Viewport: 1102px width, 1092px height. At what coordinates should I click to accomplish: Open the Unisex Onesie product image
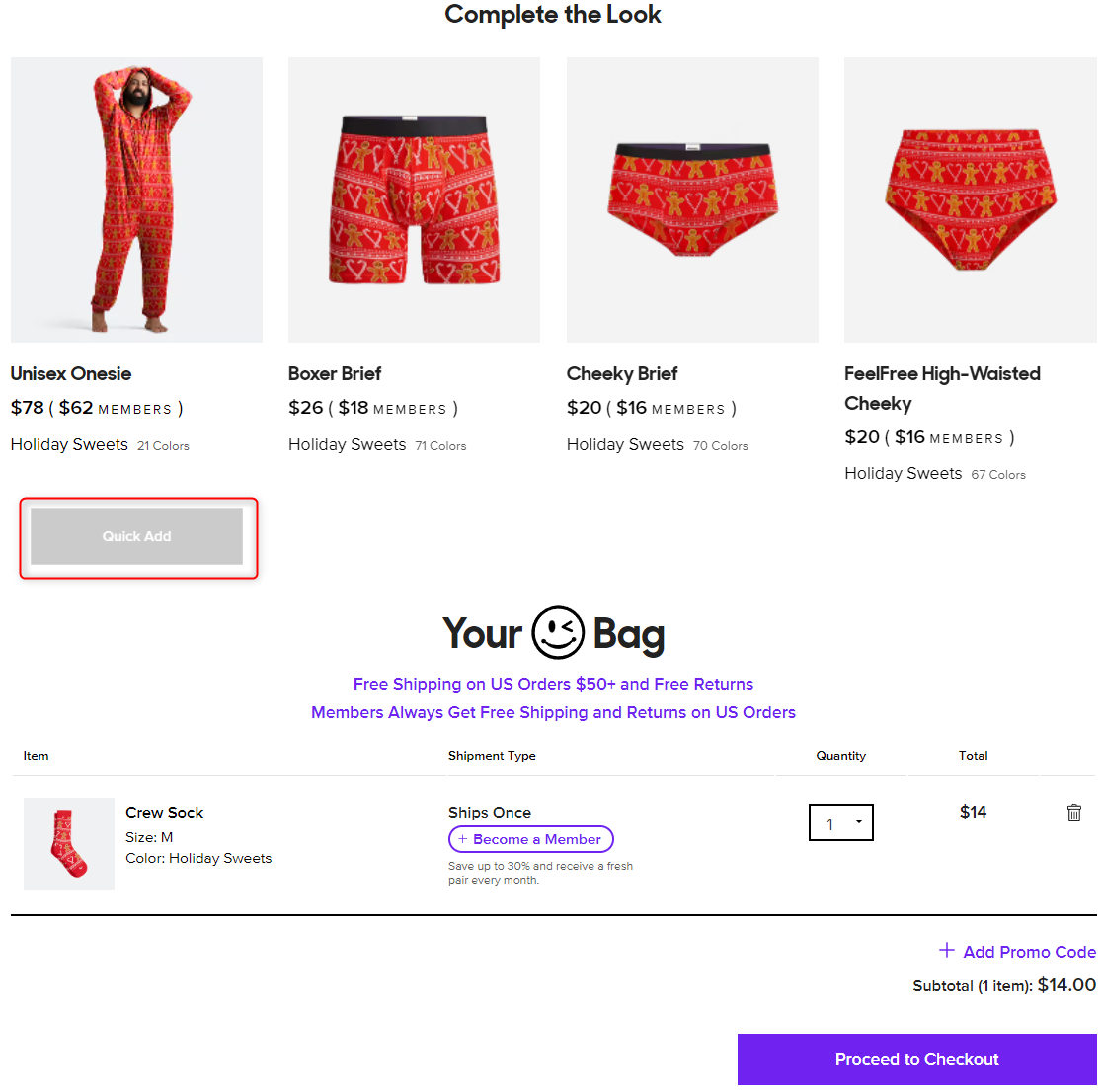pos(136,200)
